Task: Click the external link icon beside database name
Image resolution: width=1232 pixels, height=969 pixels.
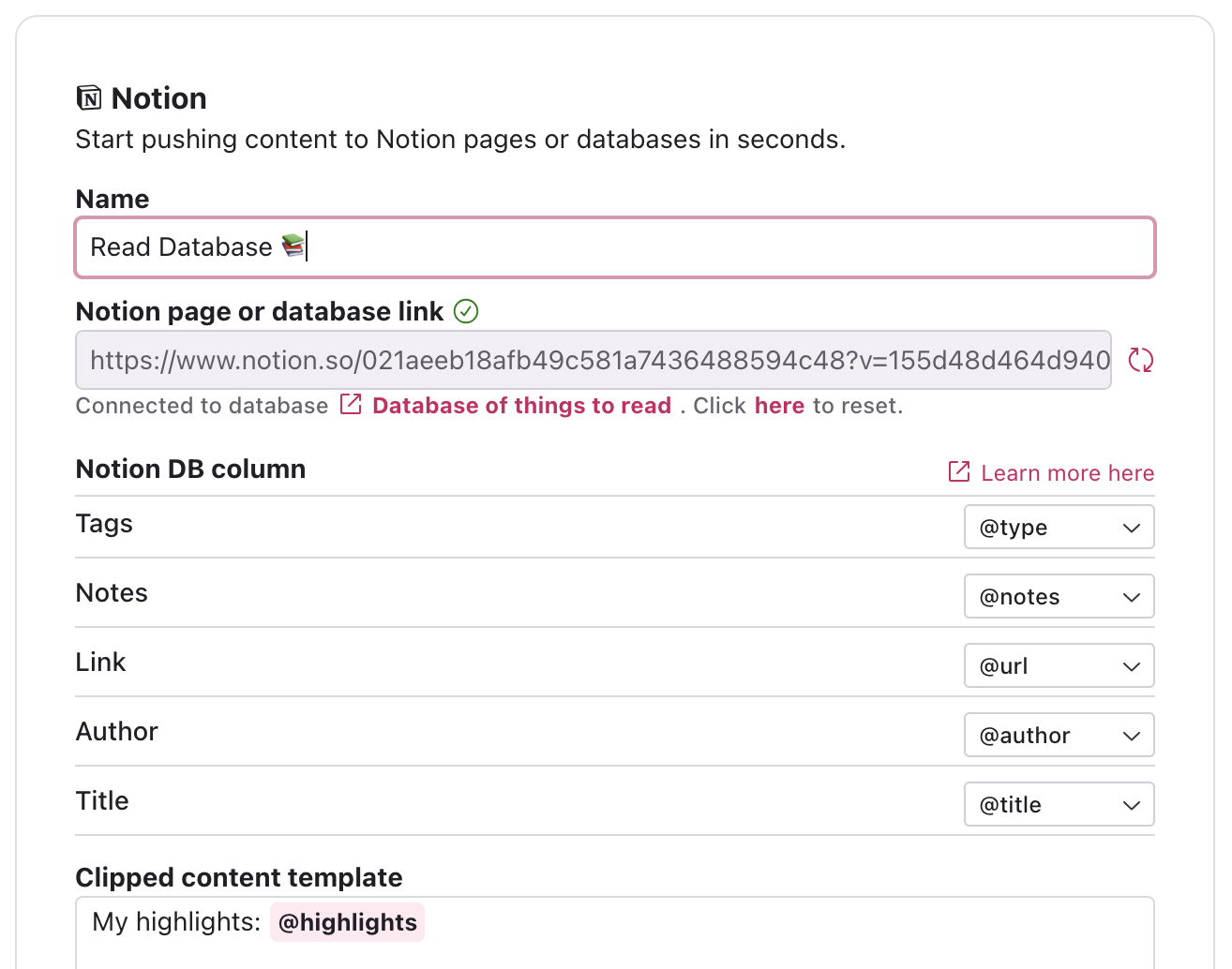Action: point(351,405)
